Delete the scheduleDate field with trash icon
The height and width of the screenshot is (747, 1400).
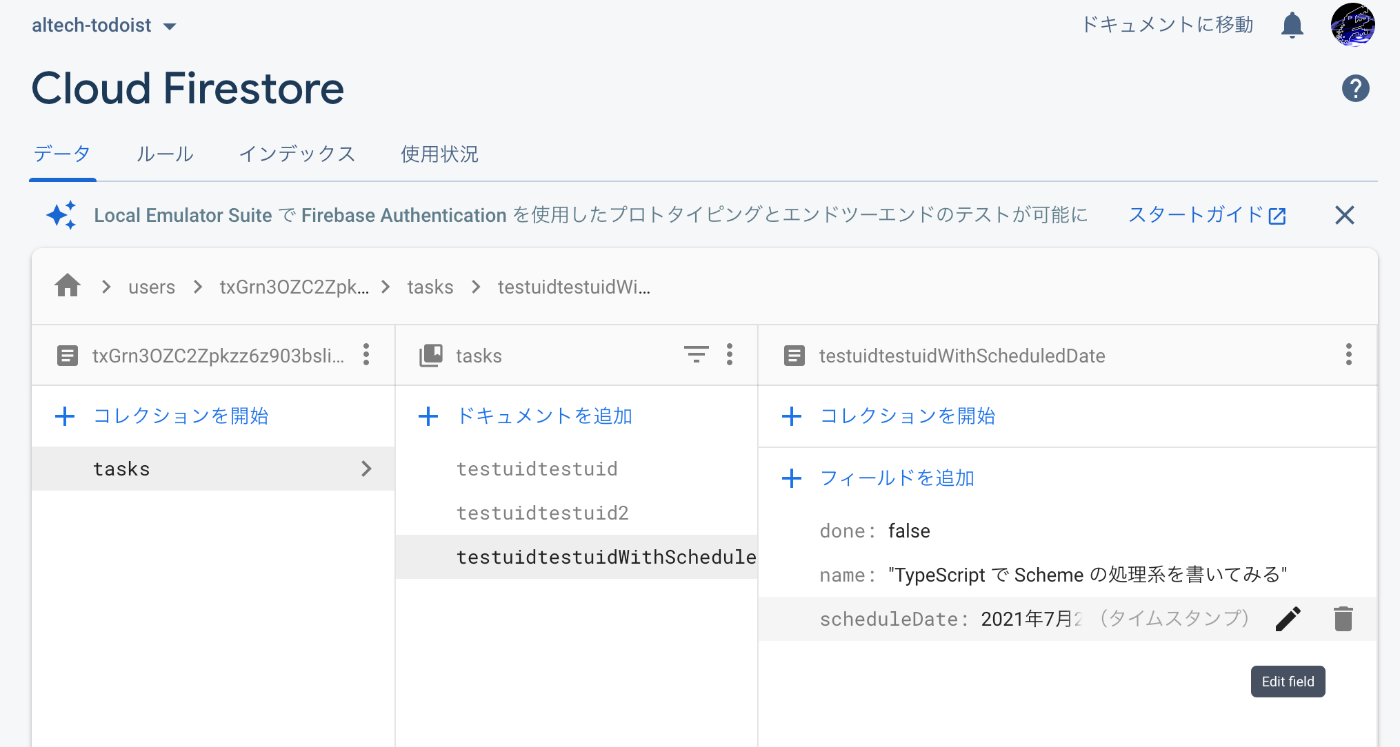pos(1343,619)
